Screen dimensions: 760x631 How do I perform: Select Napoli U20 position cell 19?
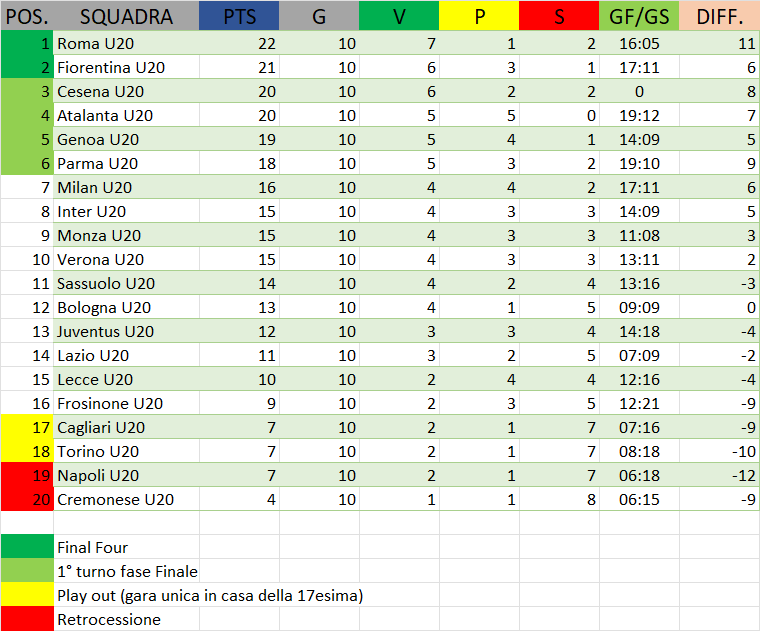(x=27, y=476)
